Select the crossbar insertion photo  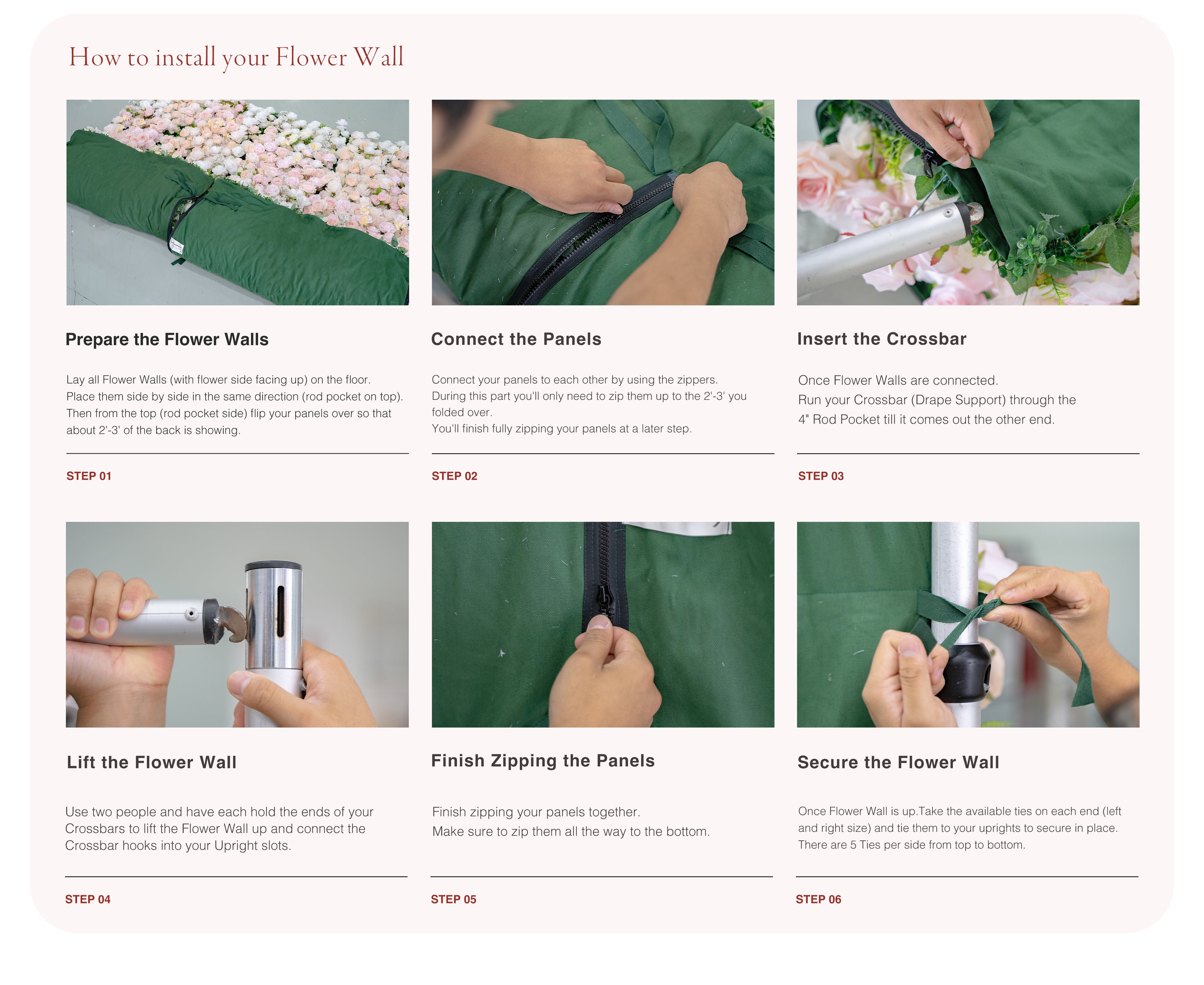968,203
